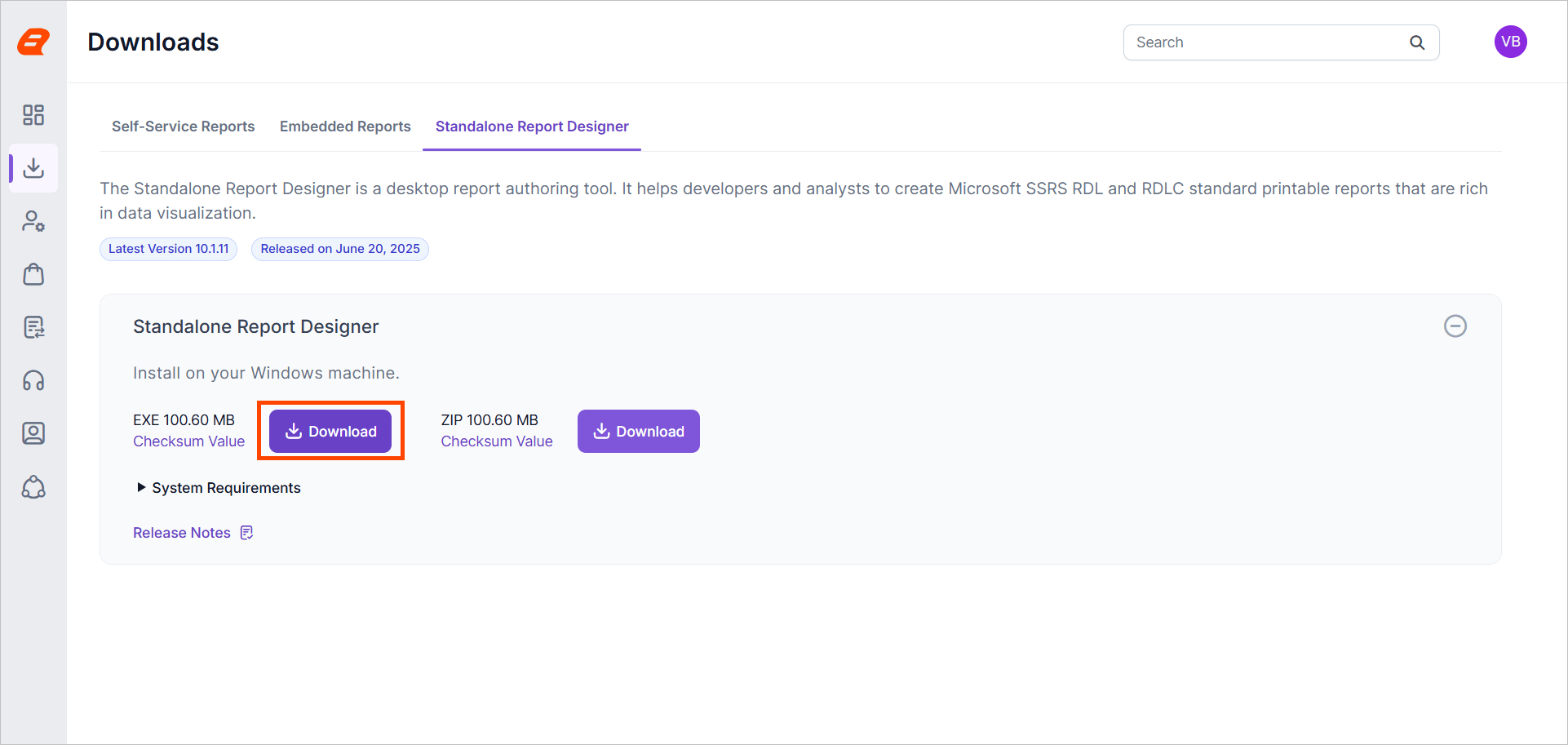Click the orange Bold Reports logo
Screen dimensions: 1568x745
33,42
